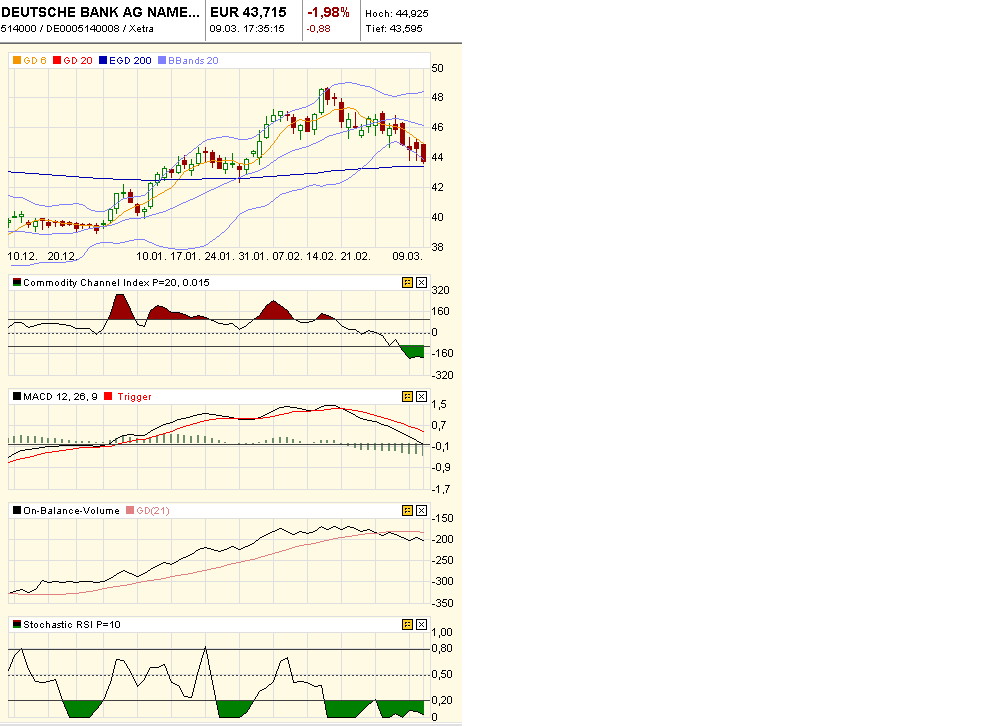Click the GD 20 legend label

(78, 60)
